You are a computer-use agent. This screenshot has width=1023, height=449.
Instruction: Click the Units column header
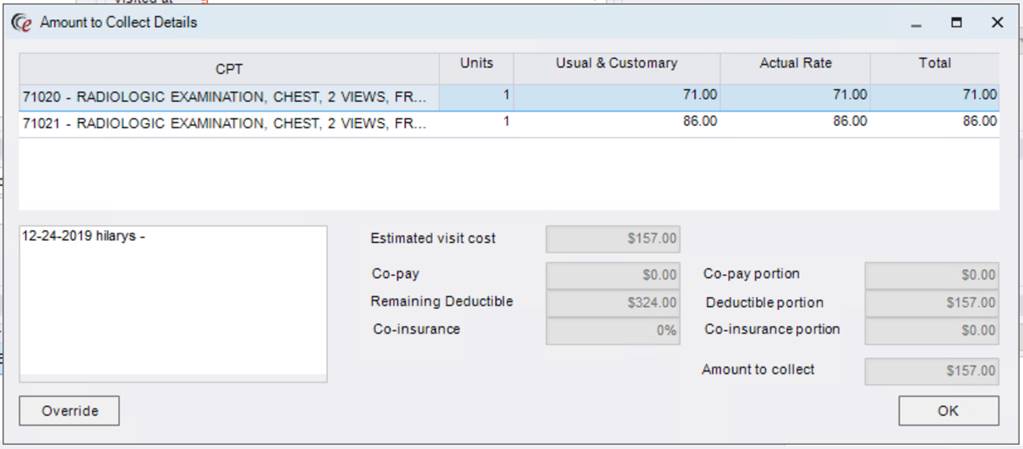tap(476, 64)
